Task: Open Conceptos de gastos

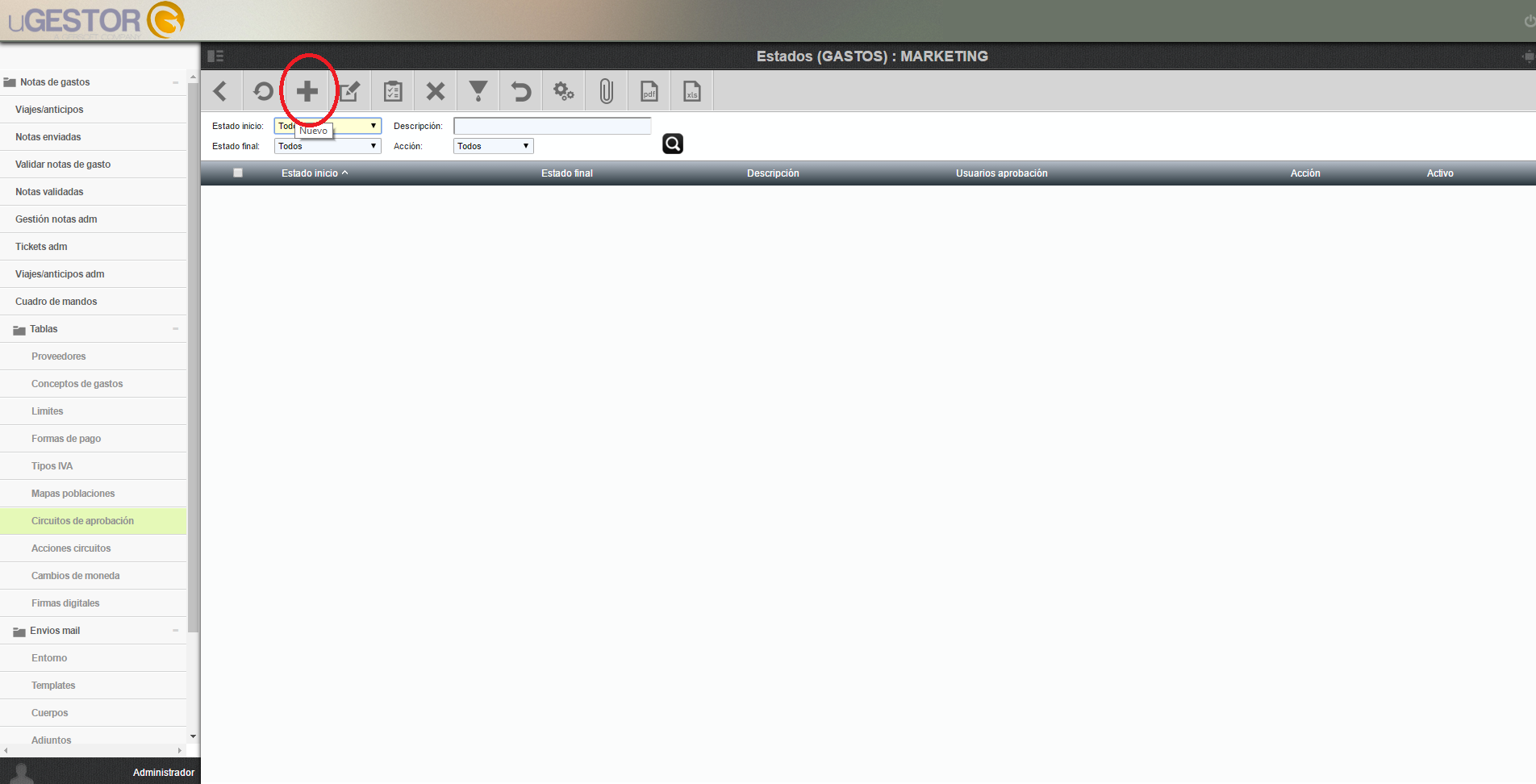Action: tap(94, 384)
